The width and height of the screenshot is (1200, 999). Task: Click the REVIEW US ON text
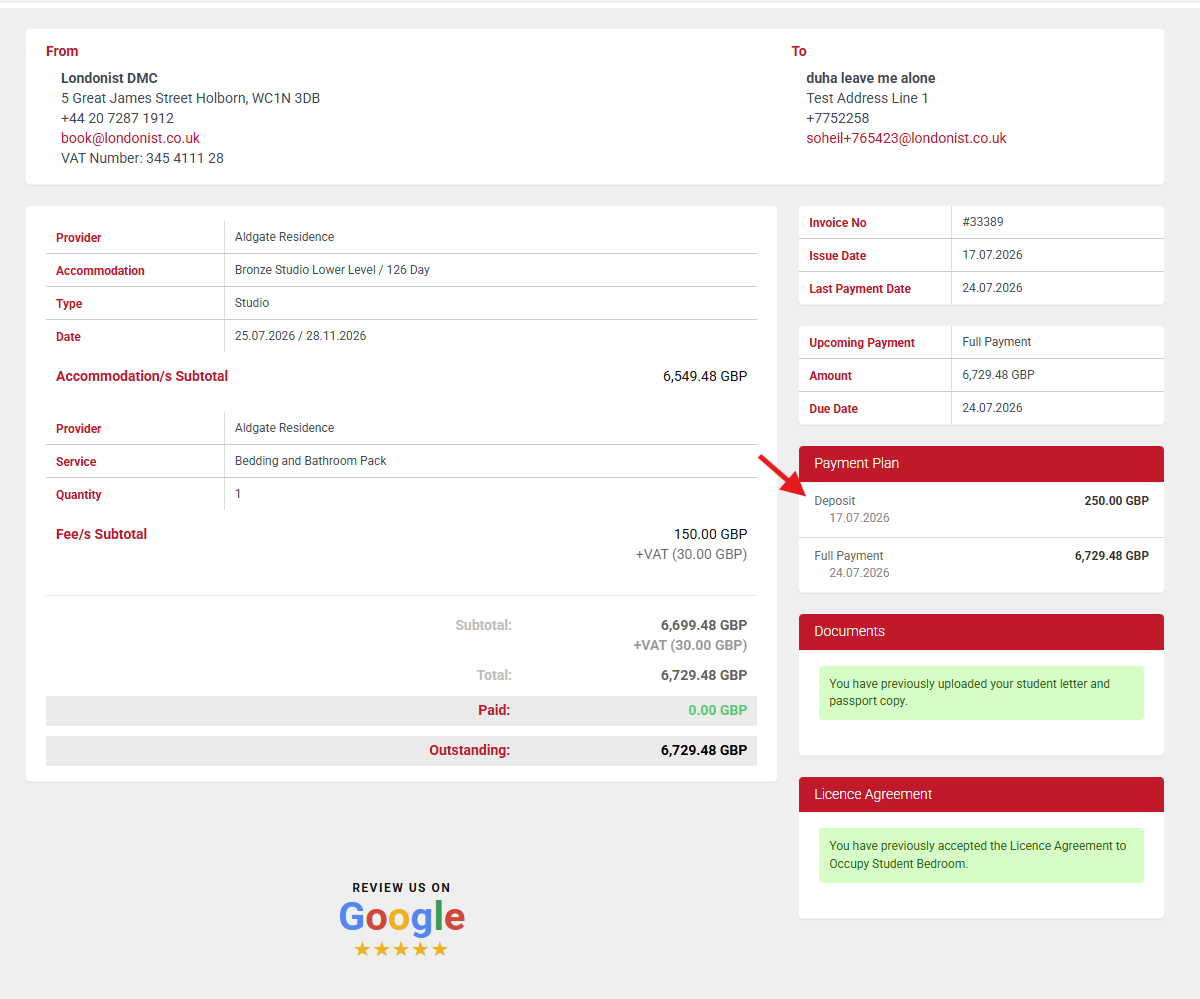pos(401,888)
